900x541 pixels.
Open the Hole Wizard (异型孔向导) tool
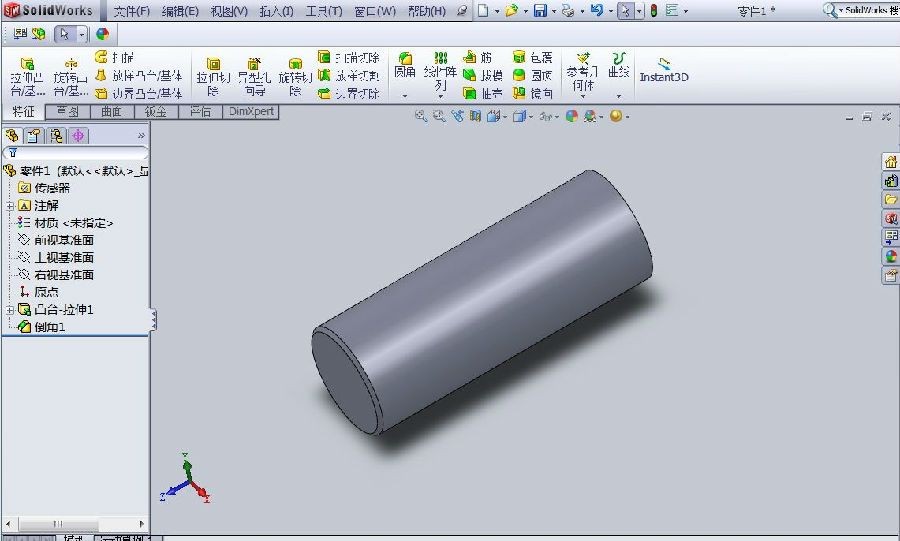(x=254, y=76)
